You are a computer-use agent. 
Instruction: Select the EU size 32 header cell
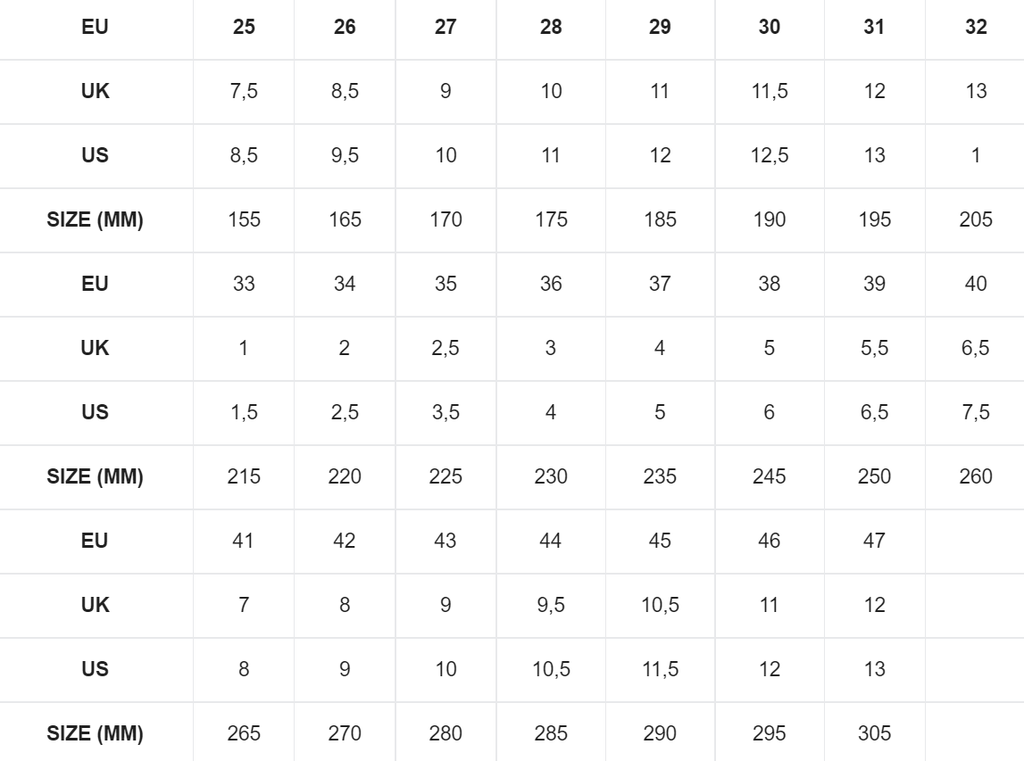pos(976,27)
